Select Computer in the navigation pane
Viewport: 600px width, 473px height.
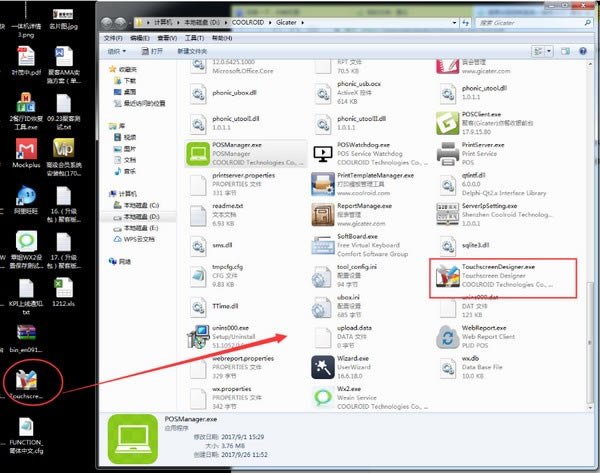pos(123,194)
